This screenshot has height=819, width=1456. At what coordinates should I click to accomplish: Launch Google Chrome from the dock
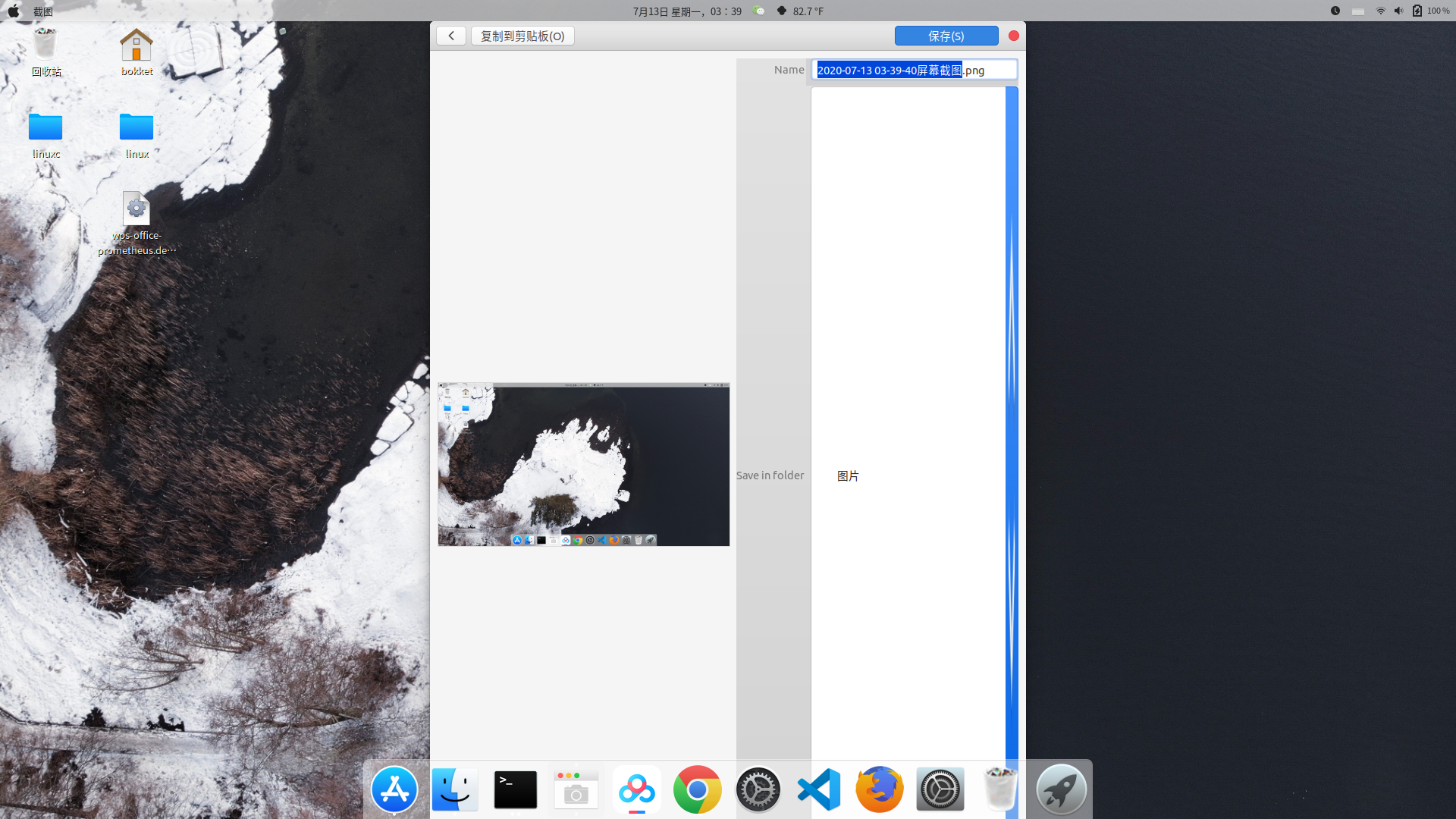(698, 789)
